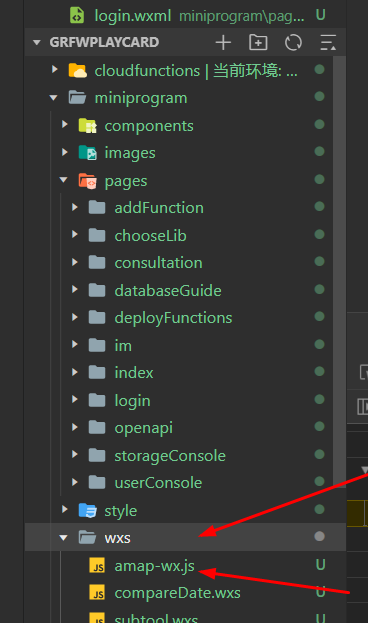Click the pages folder icon
This screenshot has width=368, height=623.
[87, 180]
